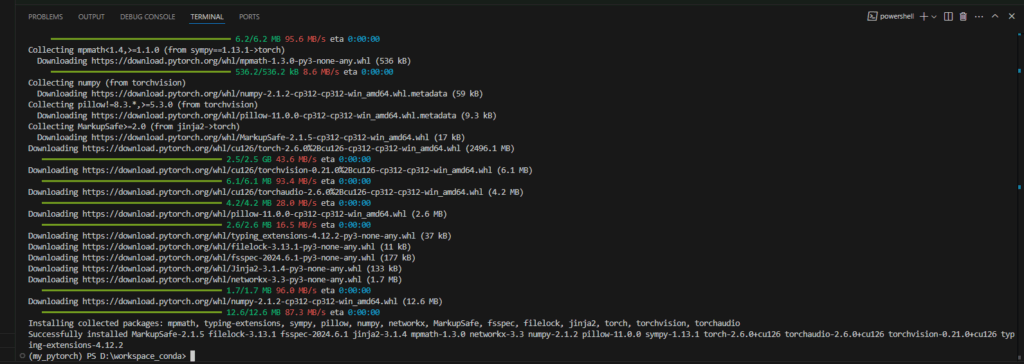Switch to the PORTS tab
The height and width of the screenshot is (364, 1024).
(x=249, y=17)
